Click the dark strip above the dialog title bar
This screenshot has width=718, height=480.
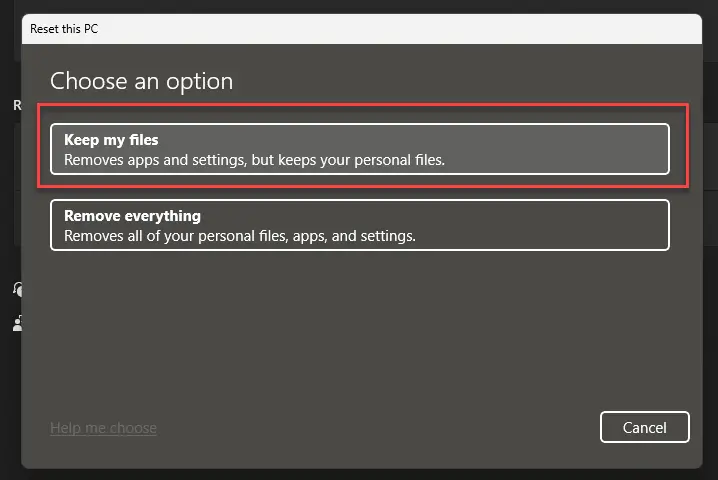pos(359,6)
